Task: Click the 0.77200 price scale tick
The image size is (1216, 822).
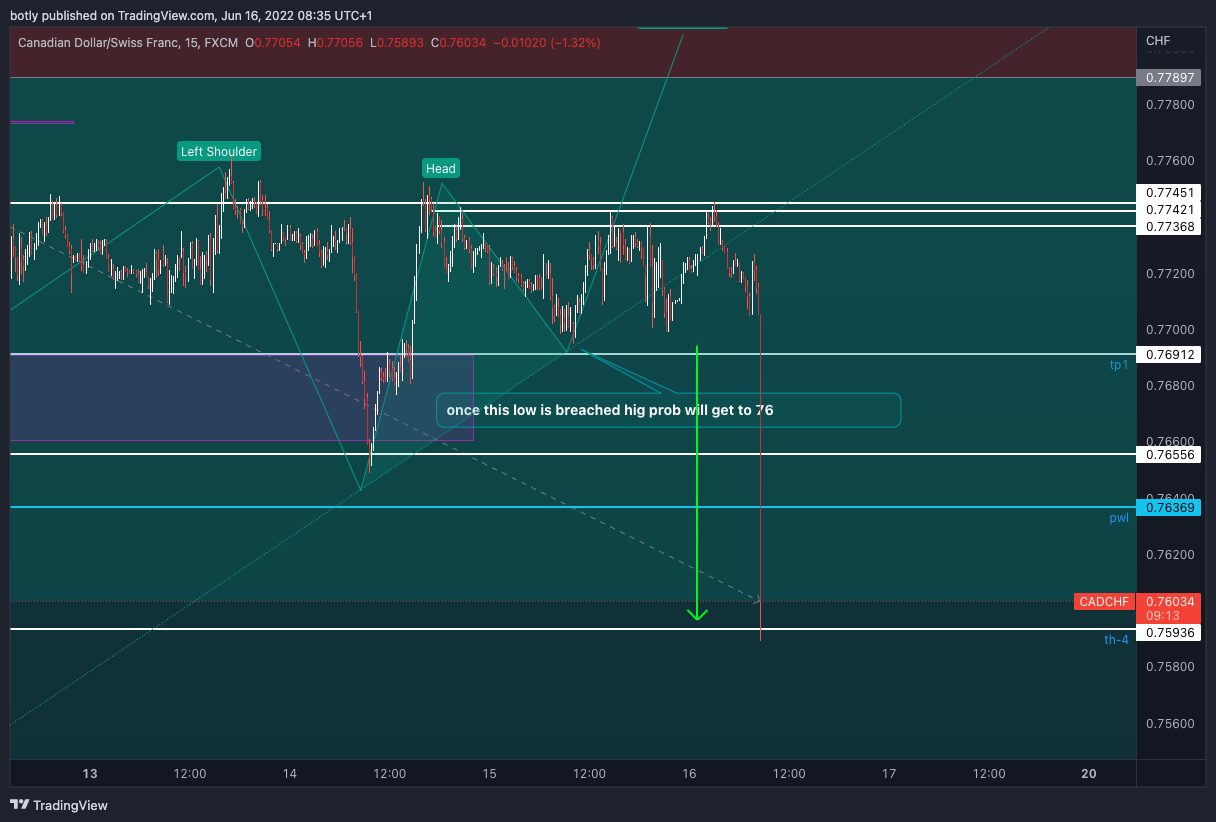Action: [1170, 273]
